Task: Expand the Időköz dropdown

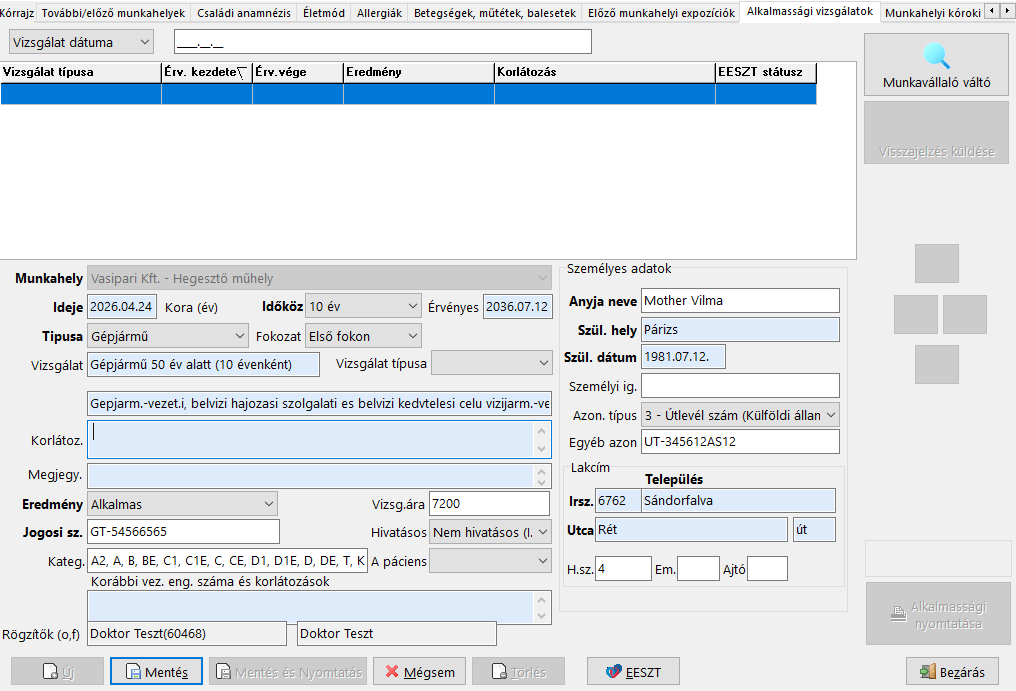Action: click(363, 306)
